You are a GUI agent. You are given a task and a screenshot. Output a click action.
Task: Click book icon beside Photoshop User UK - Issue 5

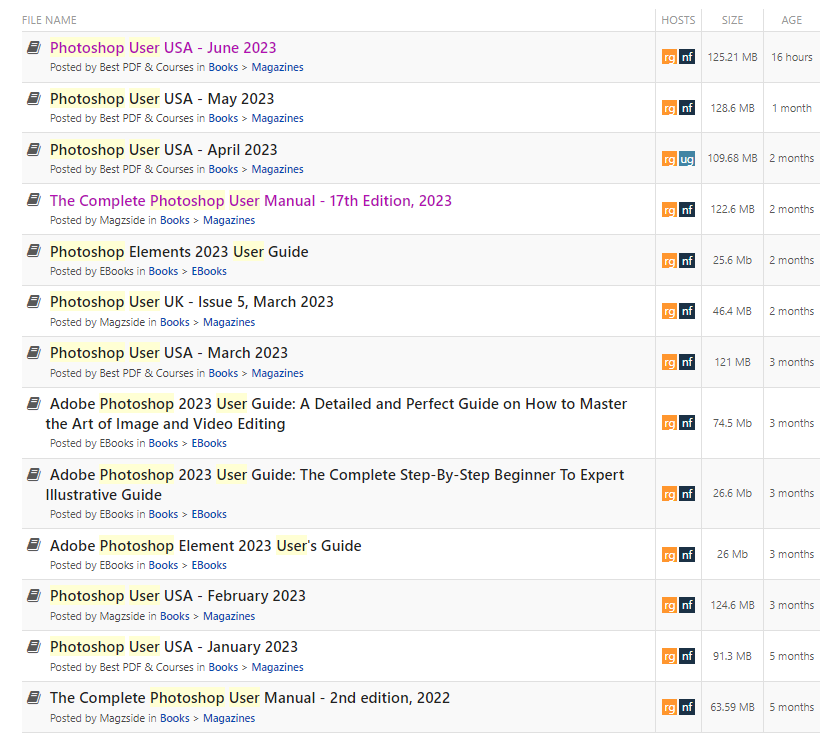coord(34,302)
